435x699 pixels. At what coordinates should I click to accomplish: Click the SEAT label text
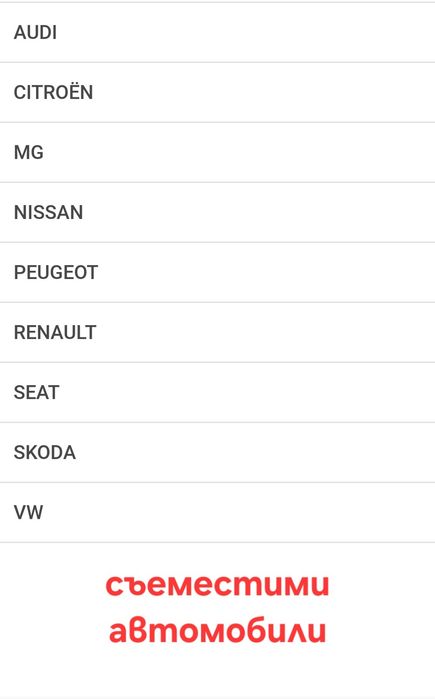pos(37,392)
